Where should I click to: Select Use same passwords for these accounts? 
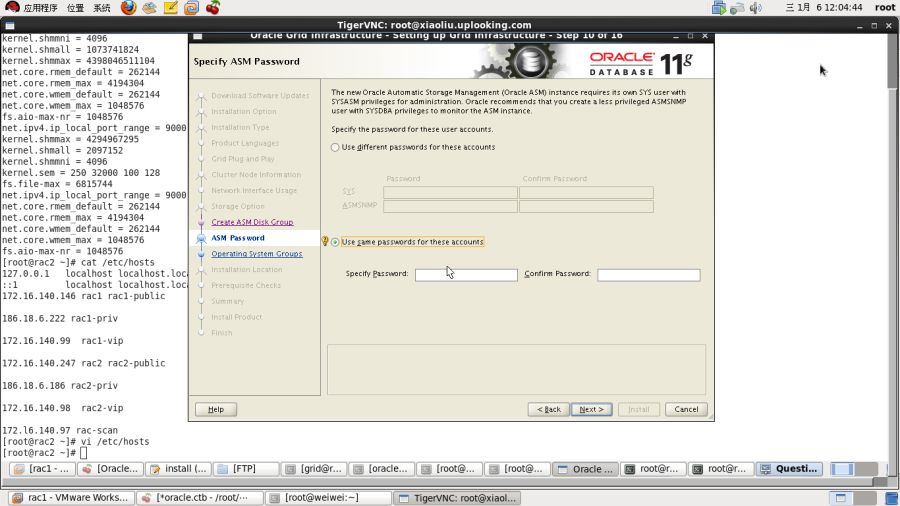335,242
